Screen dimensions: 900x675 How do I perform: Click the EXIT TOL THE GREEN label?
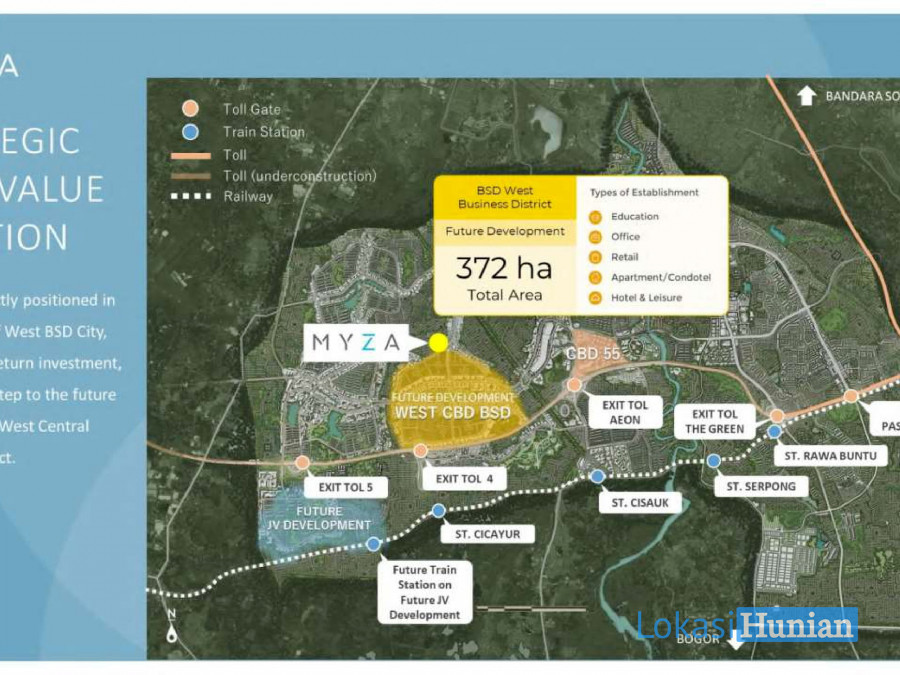pyautogui.click(x=715, y=421)
